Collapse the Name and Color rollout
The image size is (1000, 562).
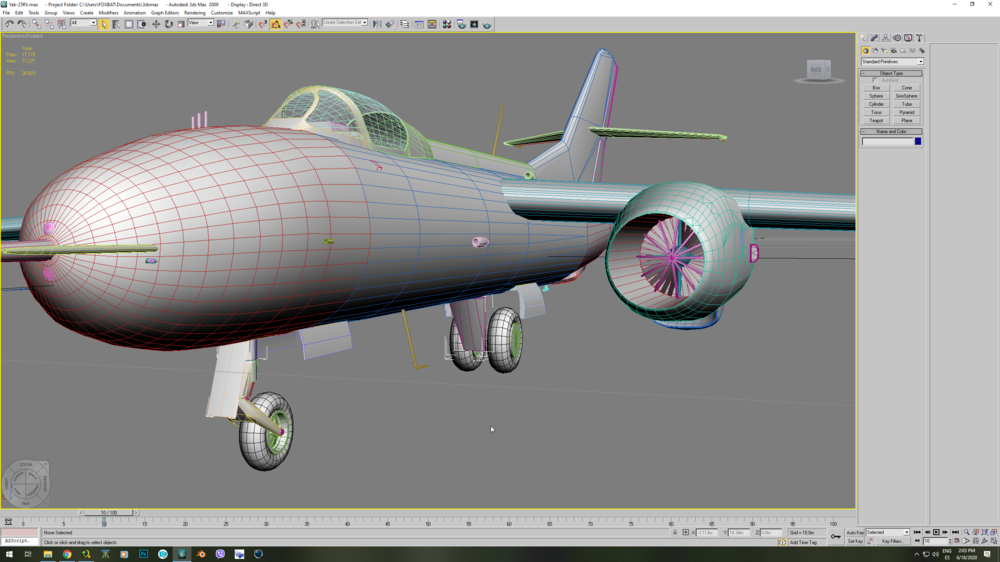tap(891, 131)
